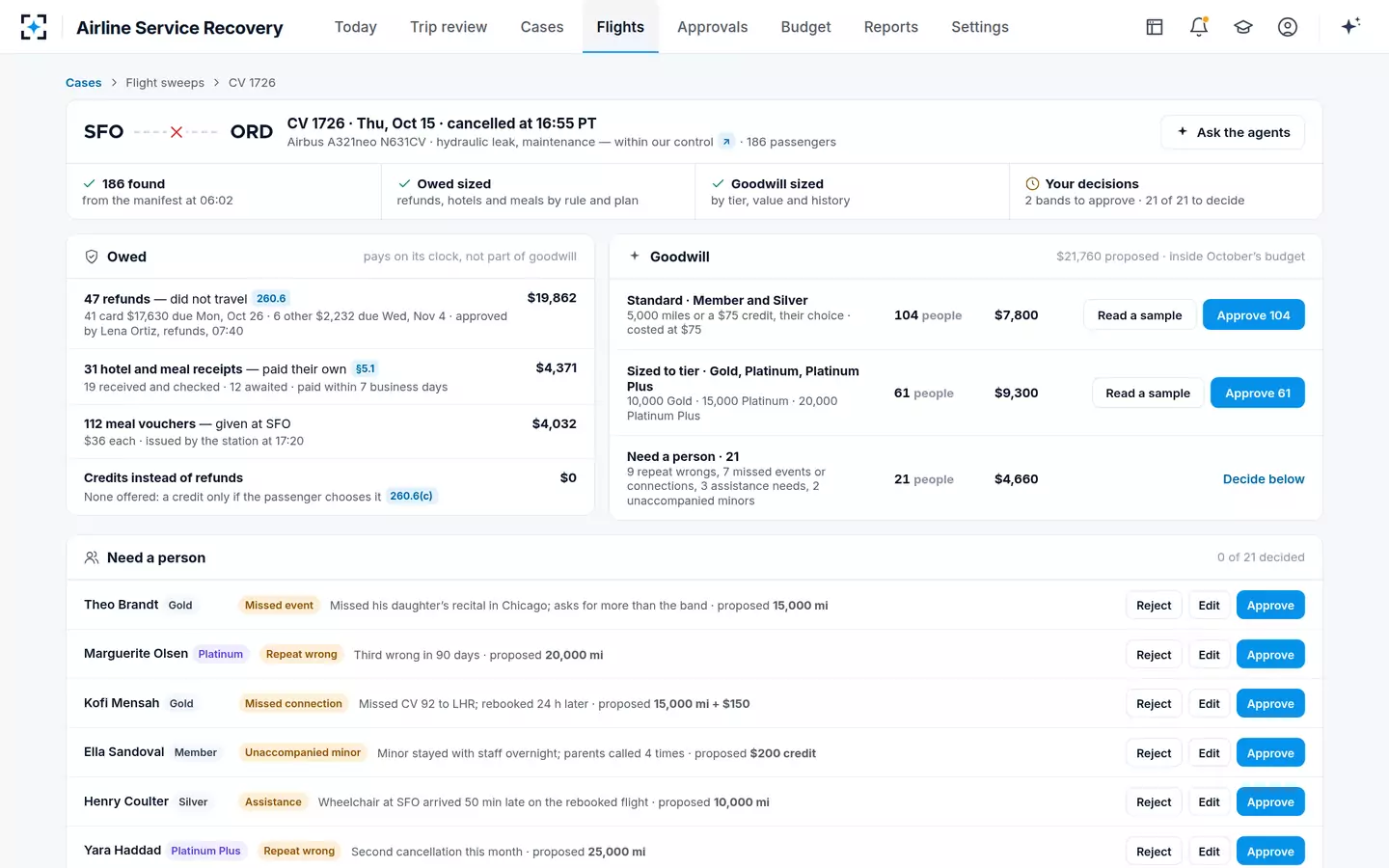The width and height of the screenshot is (1389, 868).
Task: Open the Budget tab
Action: [x=805, y=27]
